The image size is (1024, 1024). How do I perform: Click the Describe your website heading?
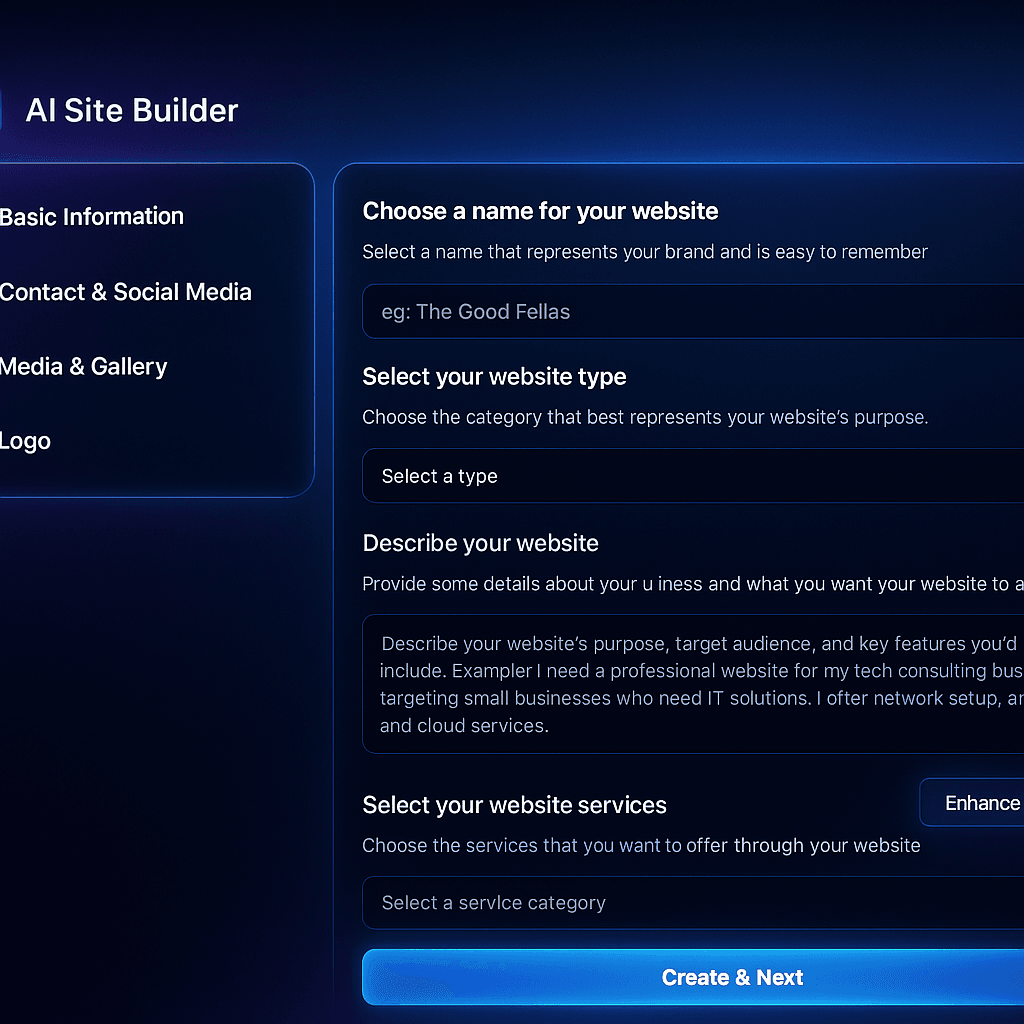click(481, 543)
